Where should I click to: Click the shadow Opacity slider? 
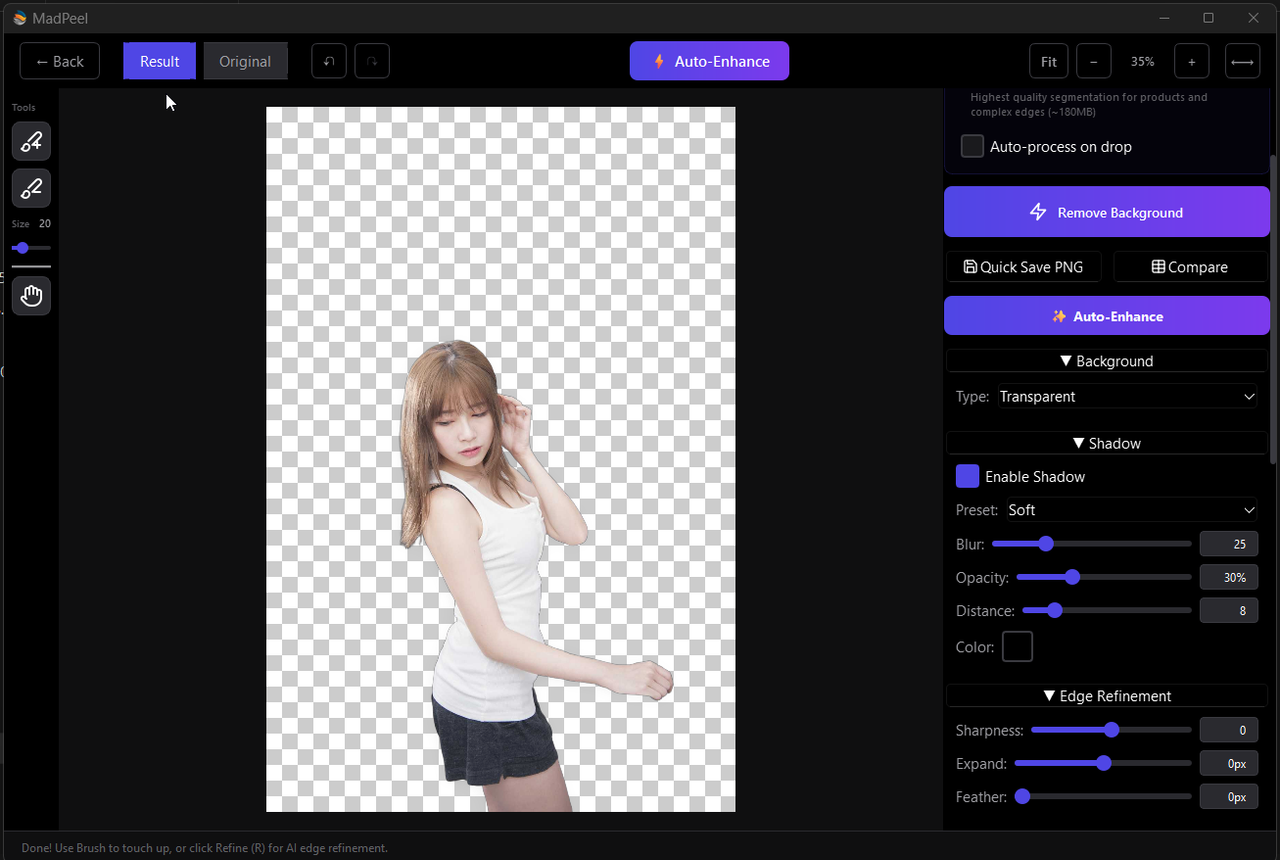1104,577
